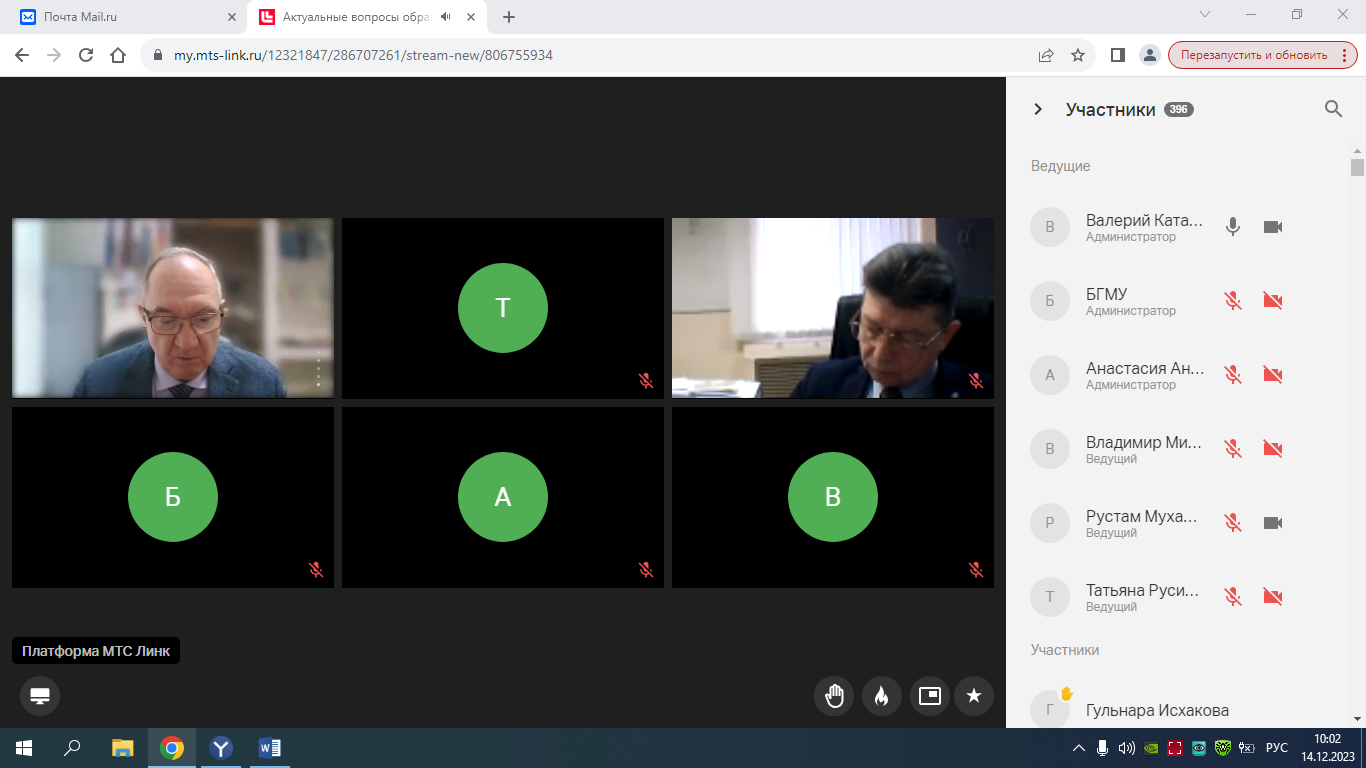Select the БГМУ participant avatar

(1050, 301)
